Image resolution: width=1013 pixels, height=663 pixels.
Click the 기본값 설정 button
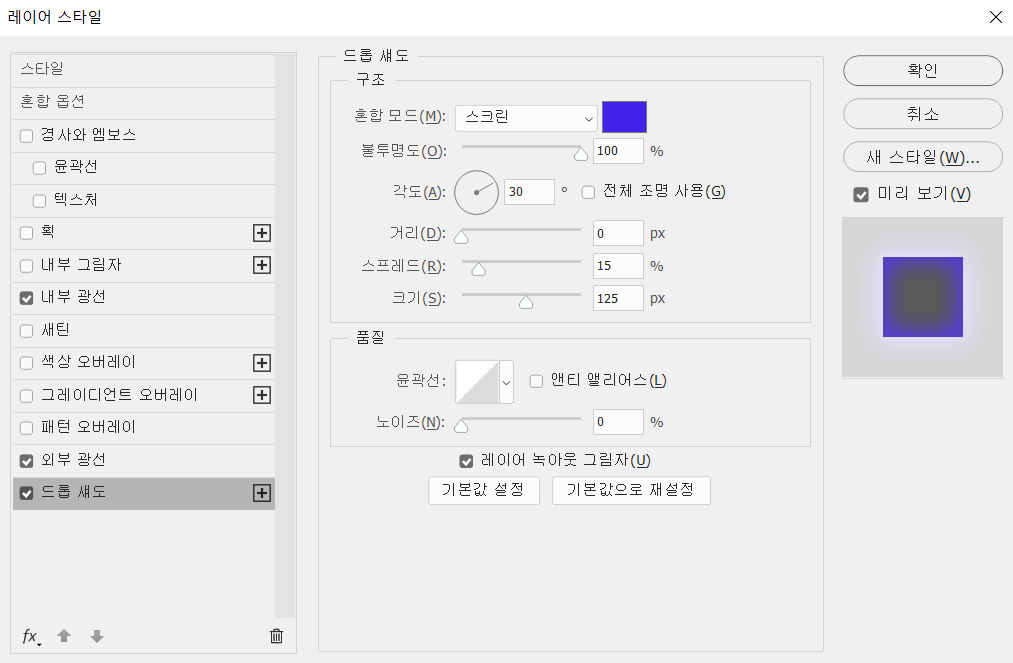pos(483,490)
